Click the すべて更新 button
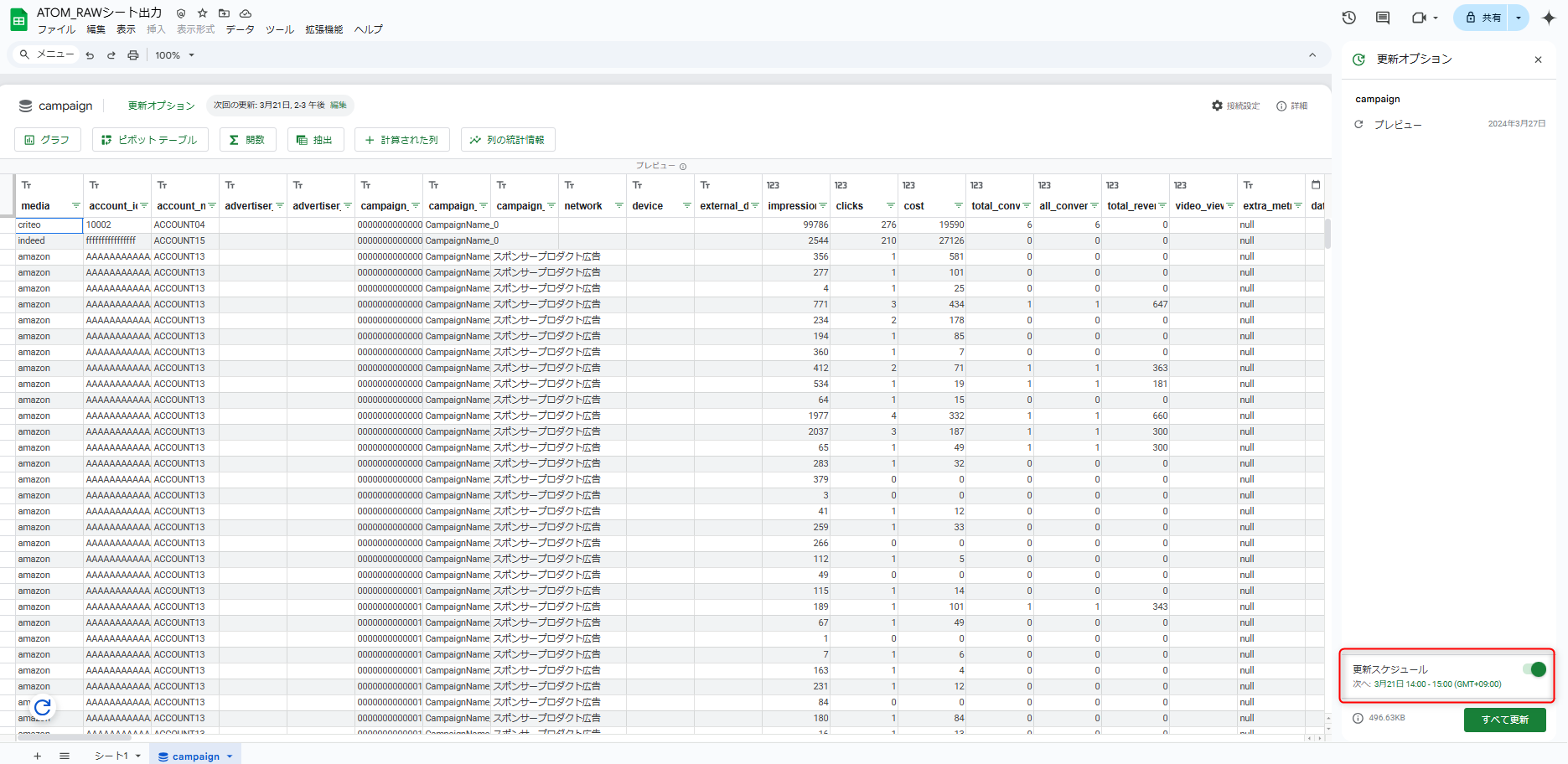The width and height of the screenshot is (1568, 764). pyautogui.click(x=1504, y=720)
